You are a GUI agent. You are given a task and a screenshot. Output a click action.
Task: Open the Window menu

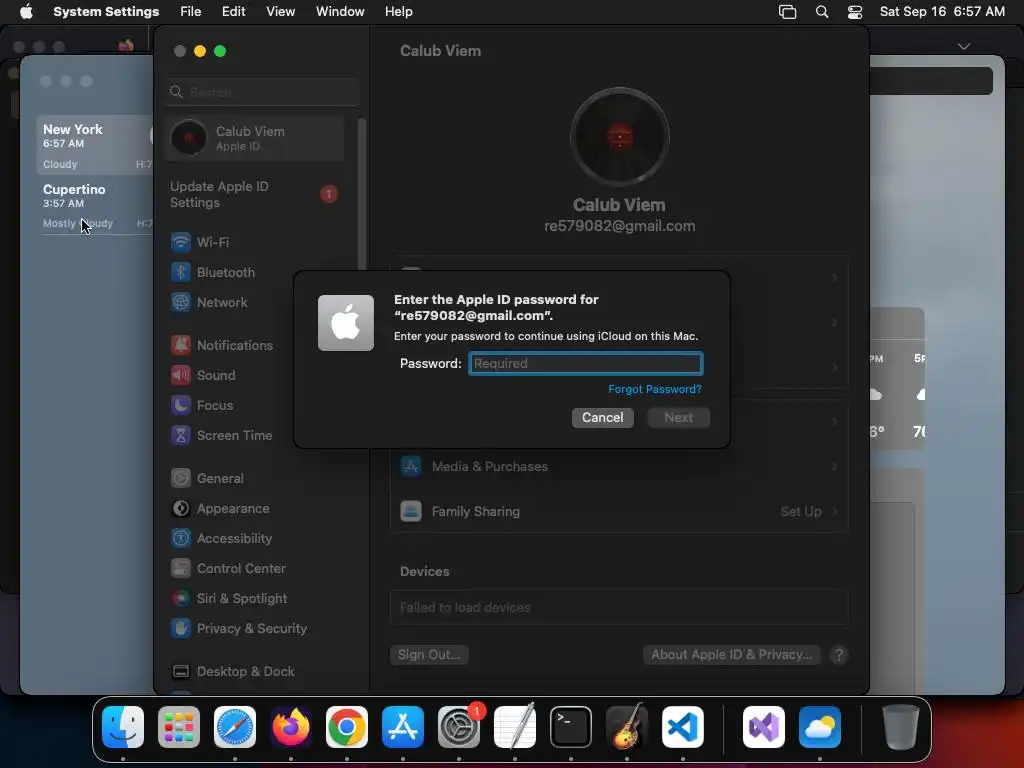[x=340, y=12]
